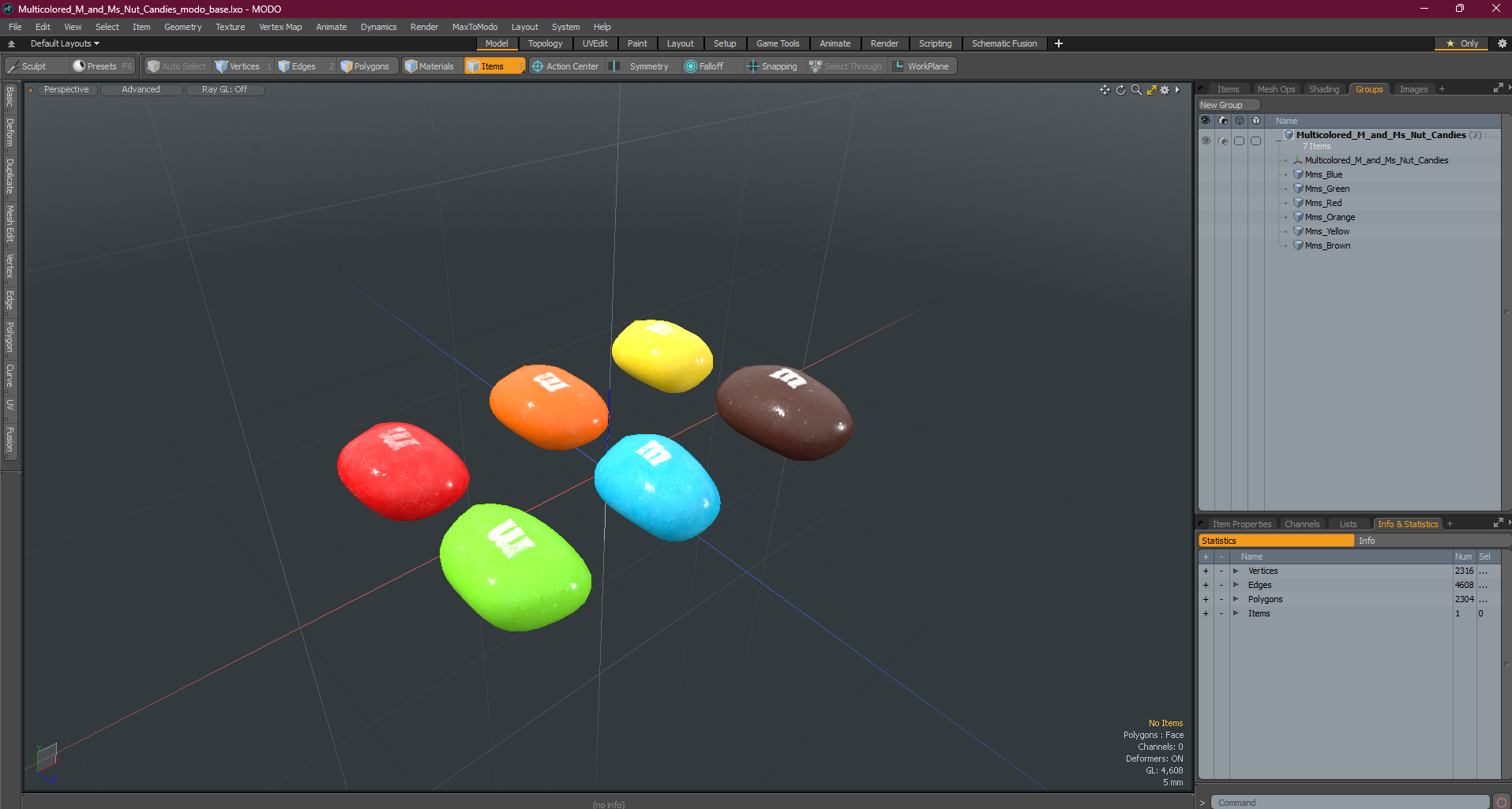
Task: Open the Vertex Map menu
Action: (x=280, y=27)
